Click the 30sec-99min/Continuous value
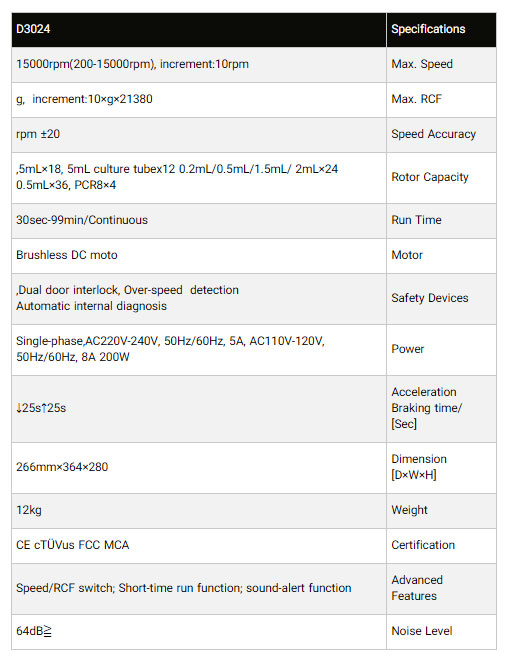The height and width of the screenshot is (663, 511). (x=82, y=220)
